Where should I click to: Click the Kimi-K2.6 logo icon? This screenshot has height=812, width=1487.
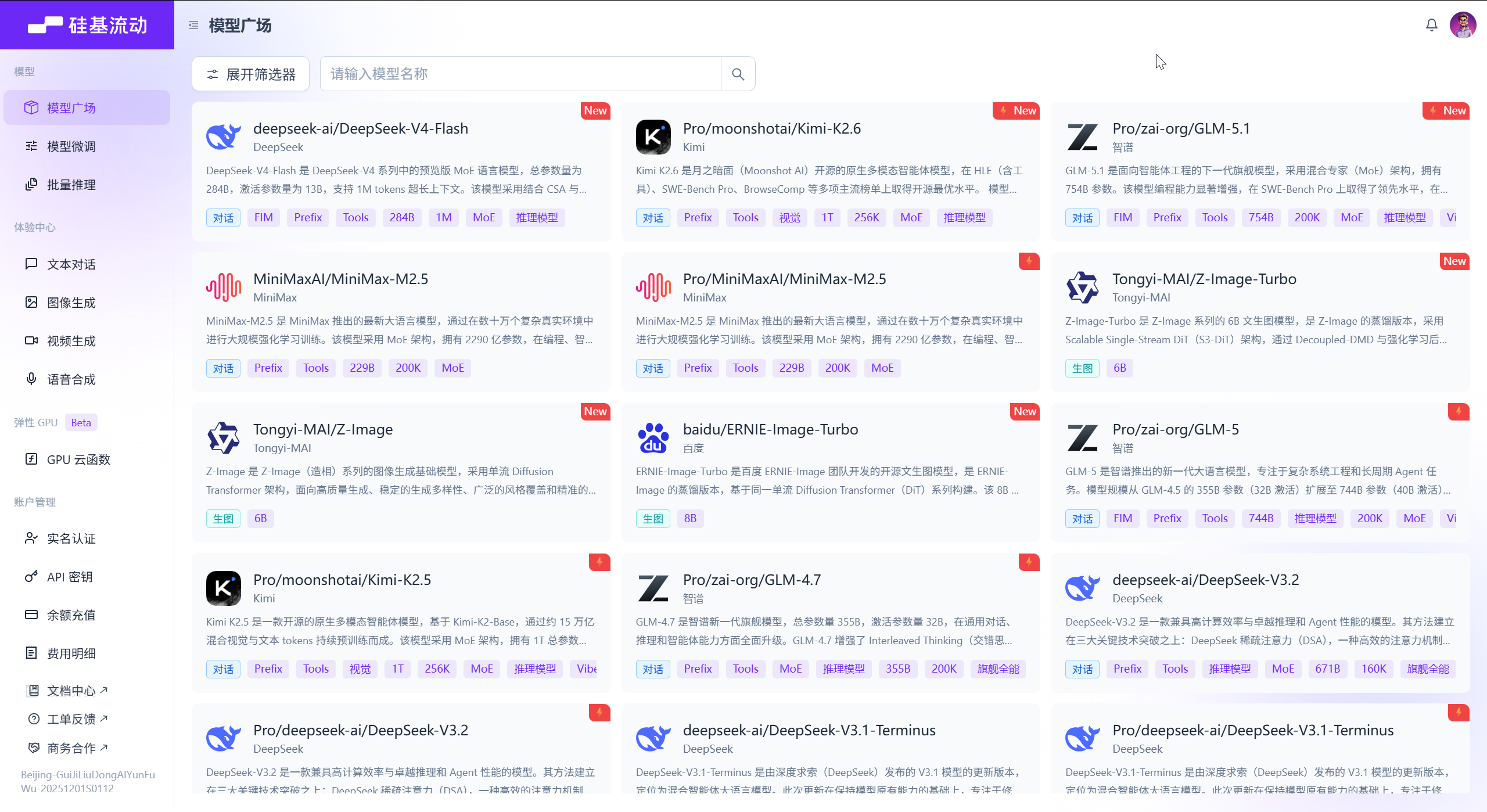653,137
